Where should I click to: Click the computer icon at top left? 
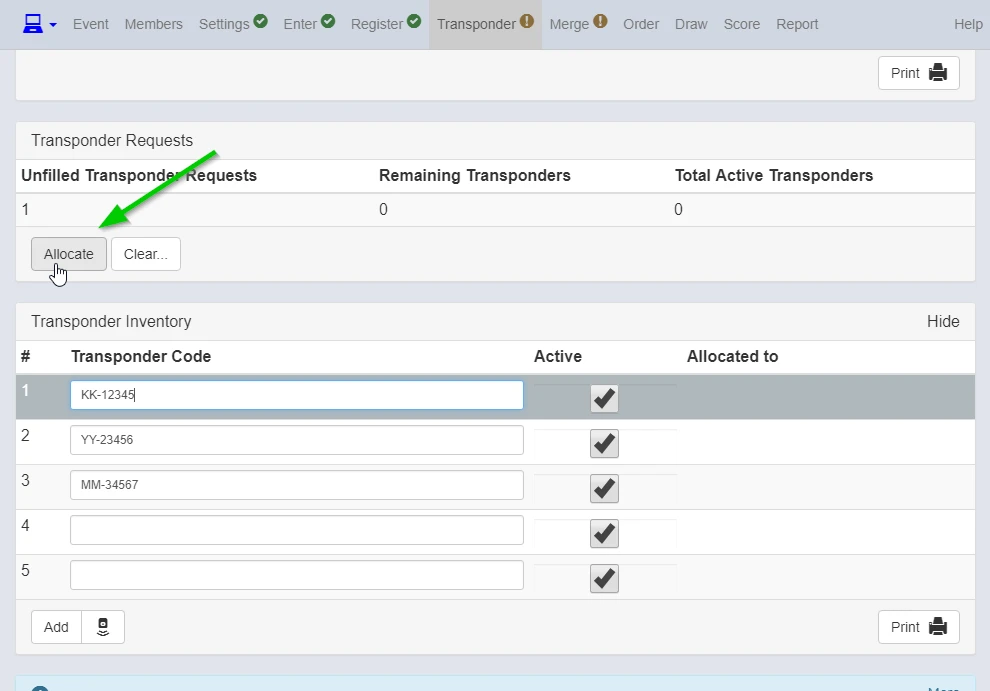click(31, 23)
